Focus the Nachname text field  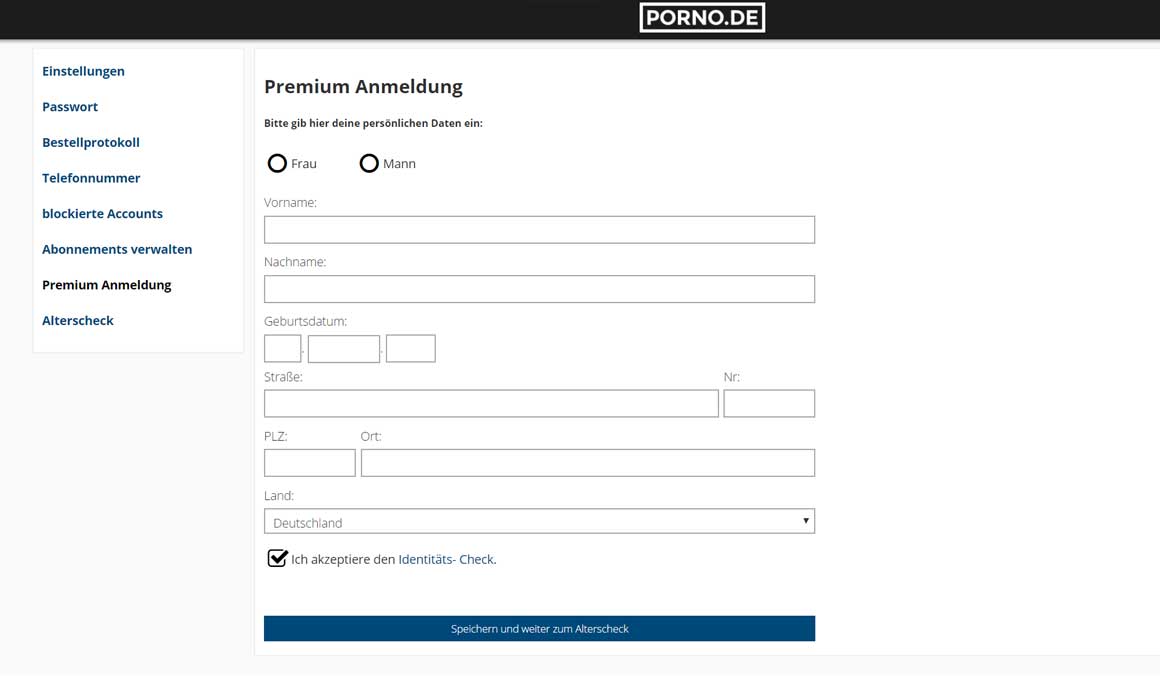pos(539,289)
